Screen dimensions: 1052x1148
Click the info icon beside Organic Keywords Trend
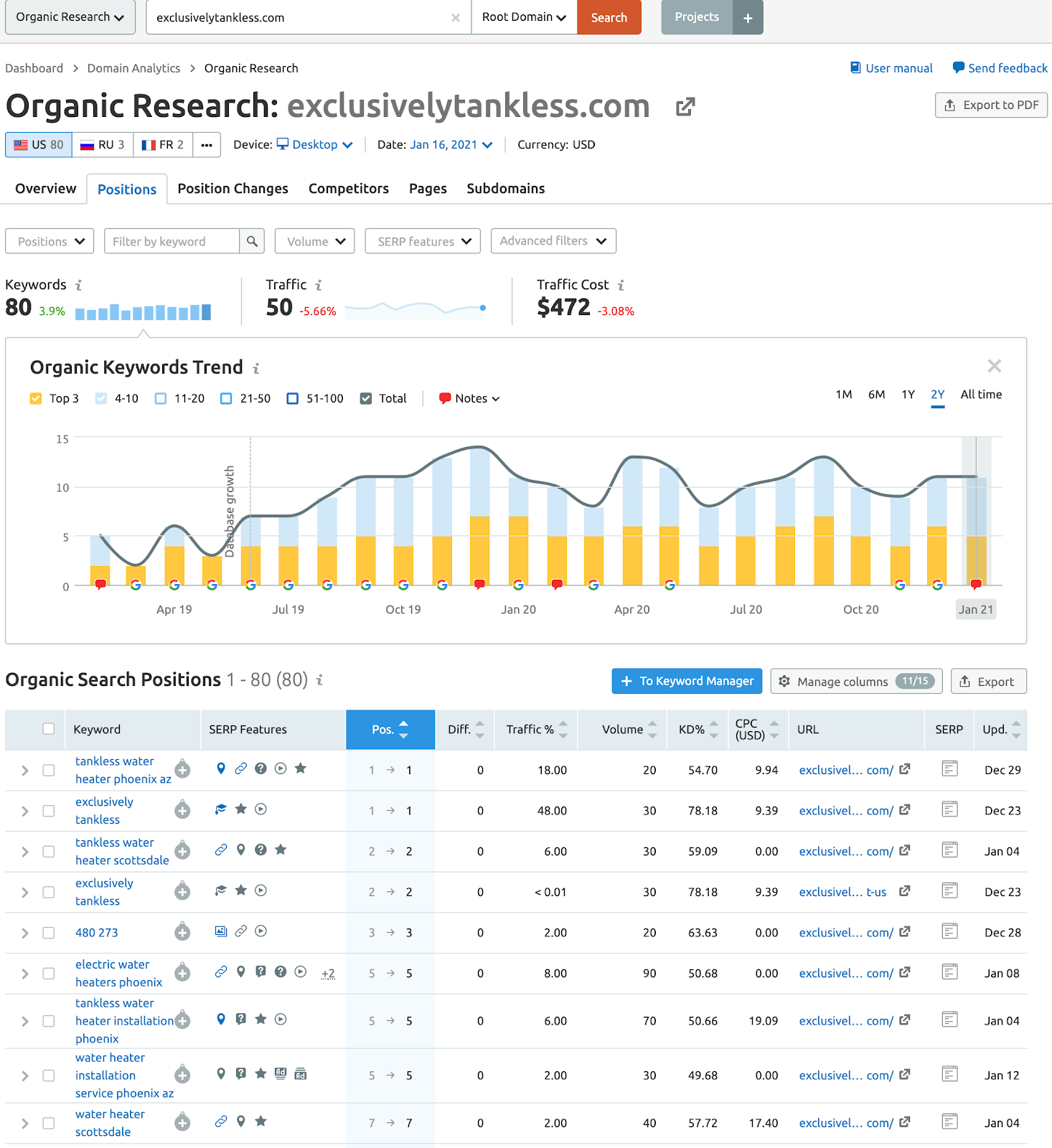[255, 368]
